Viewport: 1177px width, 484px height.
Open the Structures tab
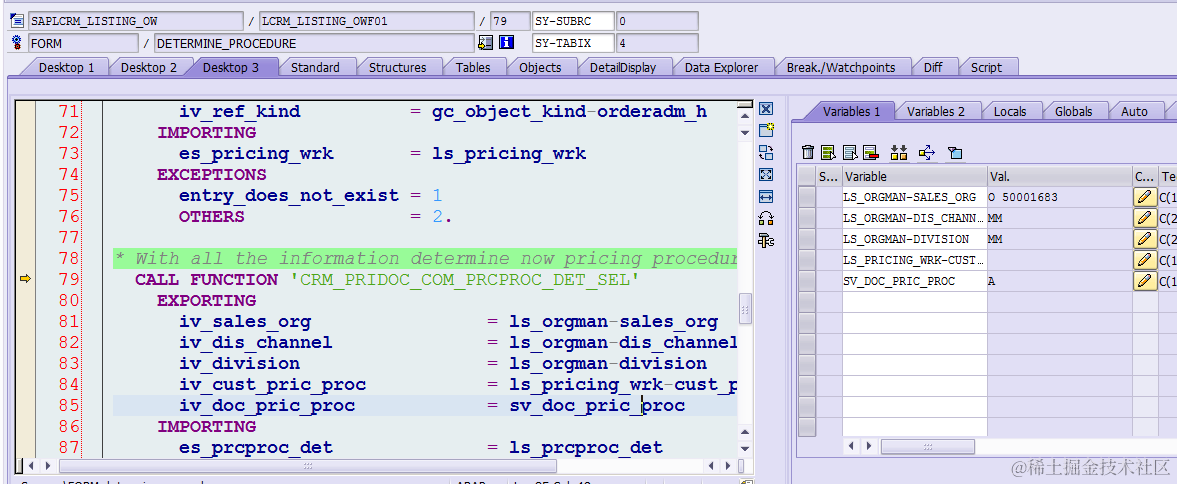tap(397, 68)
